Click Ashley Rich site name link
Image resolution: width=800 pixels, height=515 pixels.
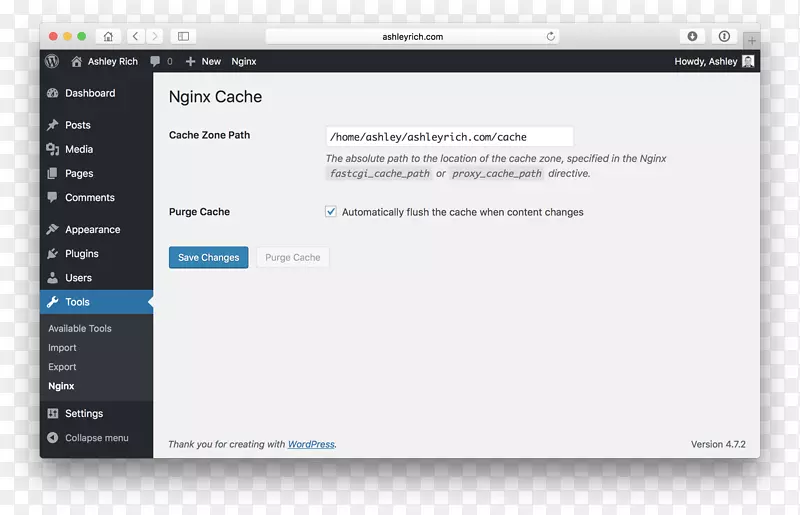click(x=113, y=61)
